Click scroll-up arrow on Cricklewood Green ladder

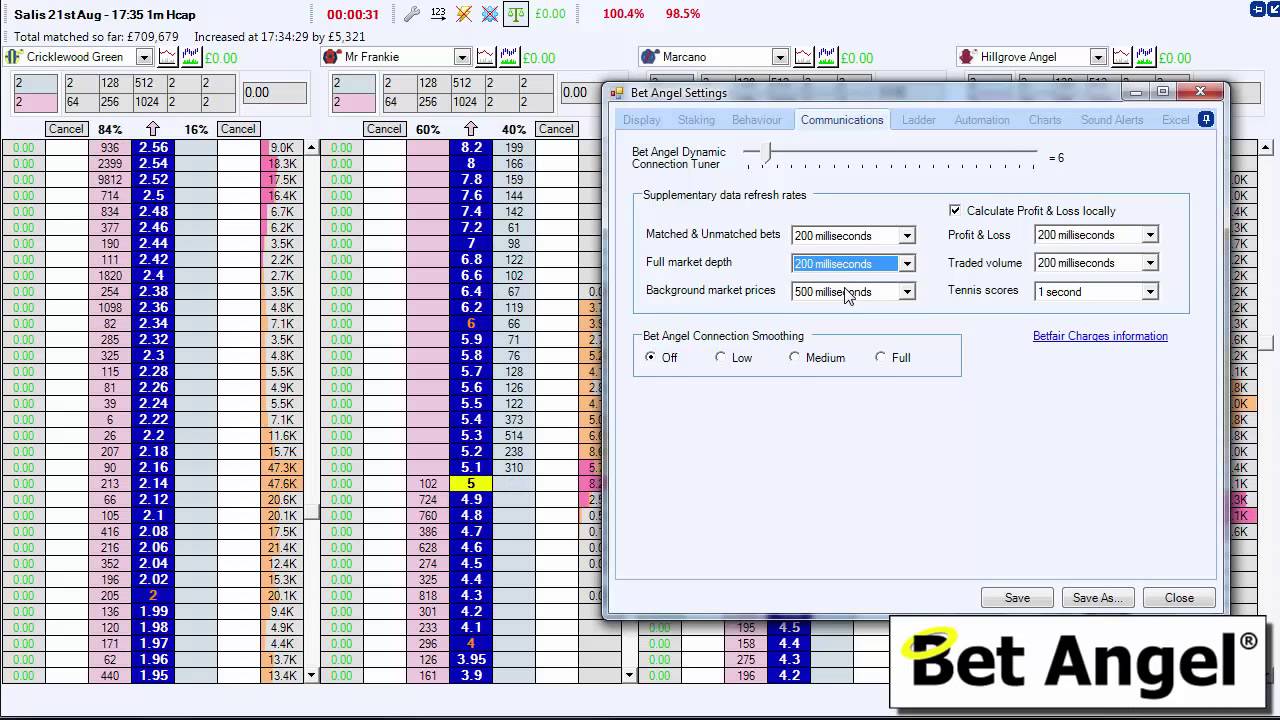pyautogui.click(x=311, y=148)
